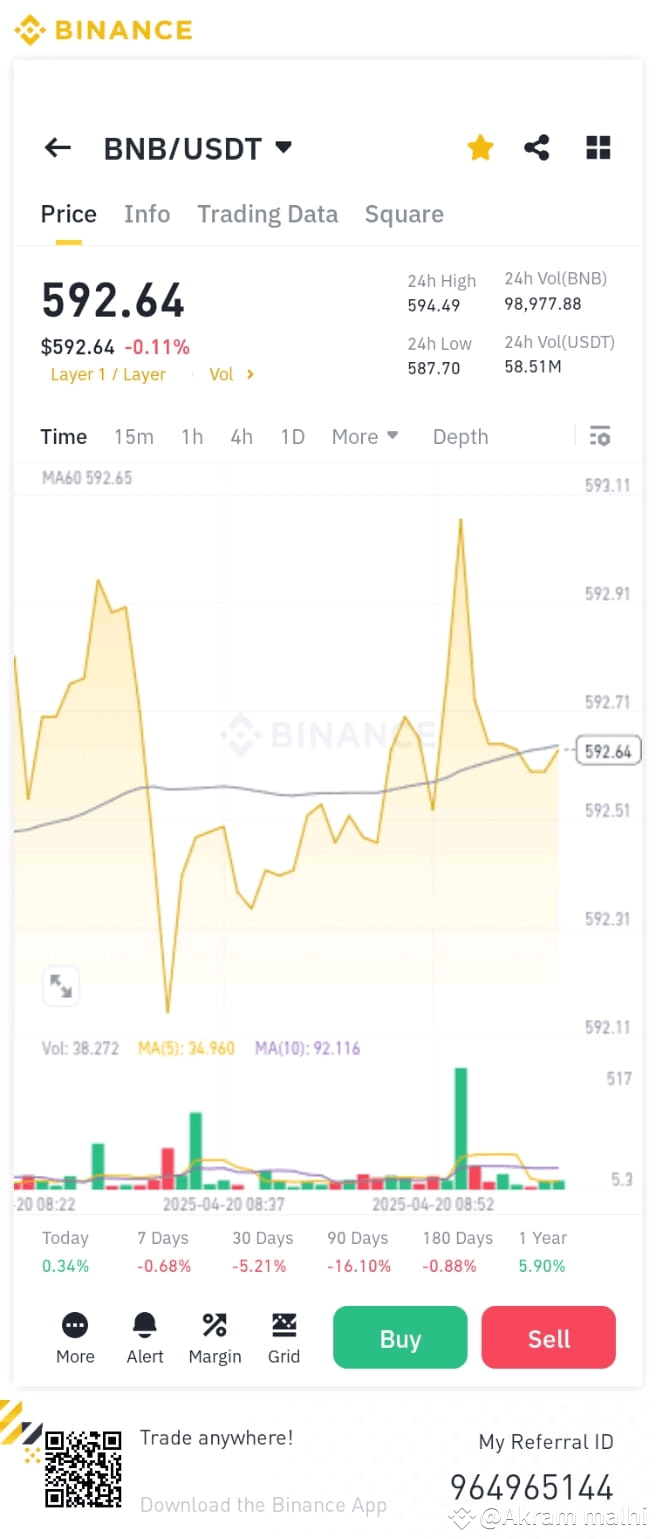Tap the back arrow icon
This screenshot has width=656, height=1539.
pos(58,148)
